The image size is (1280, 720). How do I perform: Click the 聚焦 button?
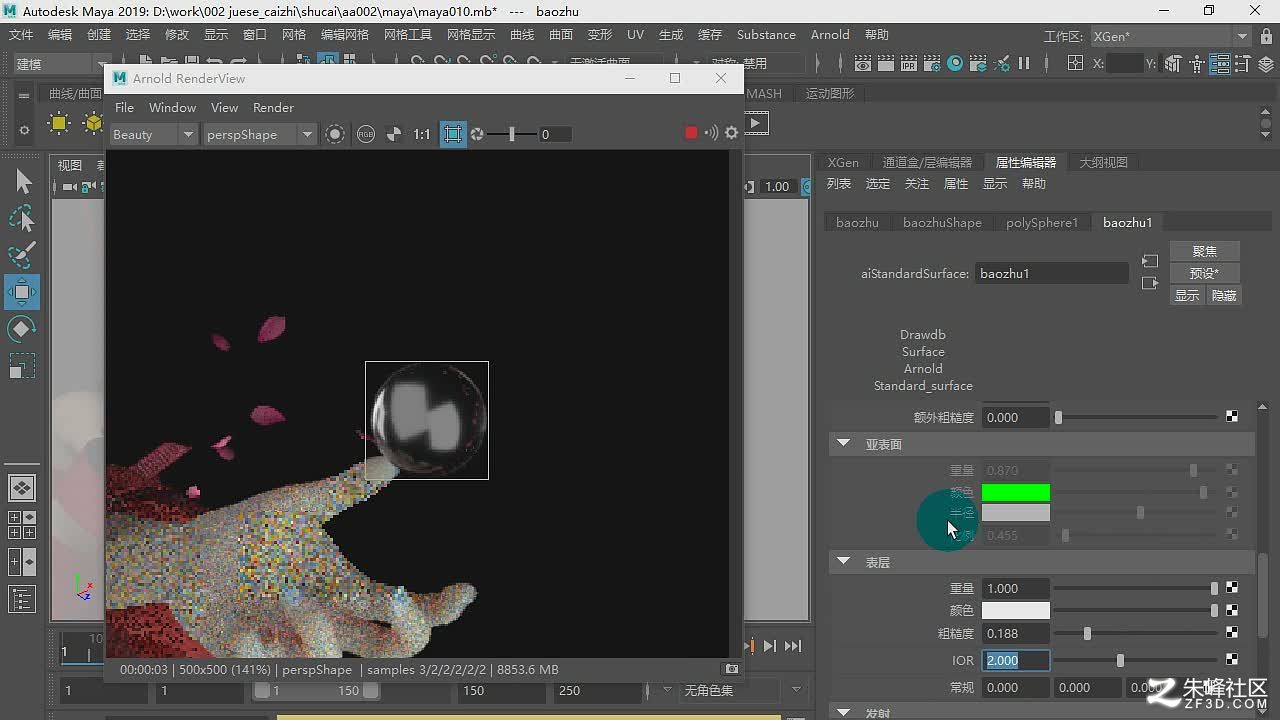(1205, 251)
